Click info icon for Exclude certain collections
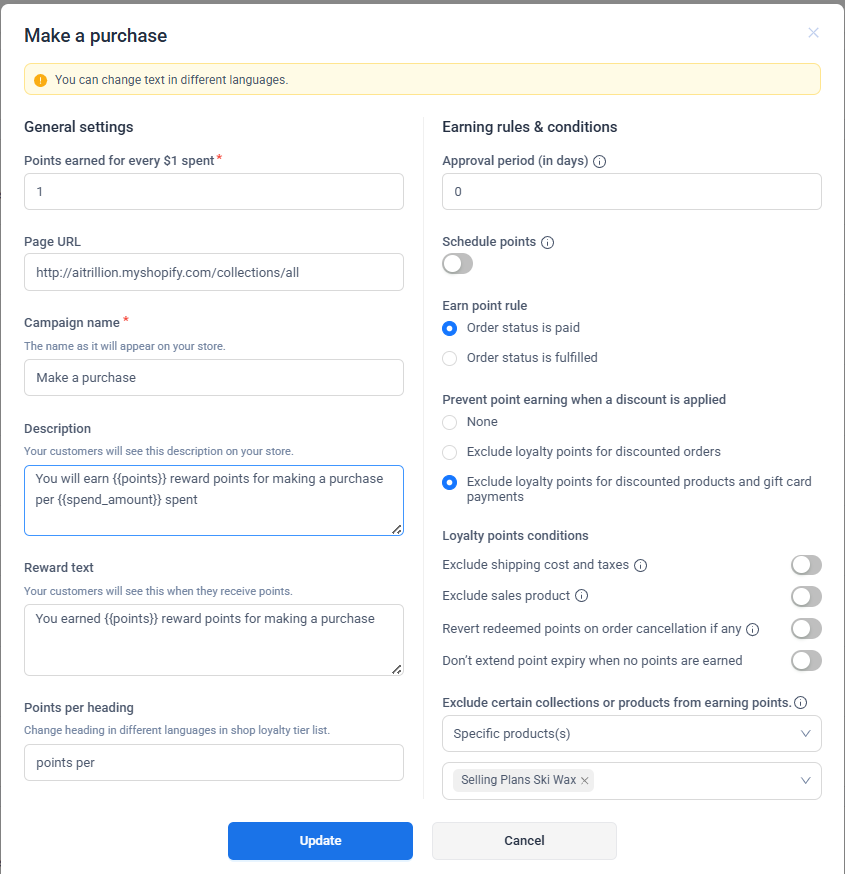This screenshot has height=874, width=845. (x=801, y=702)
